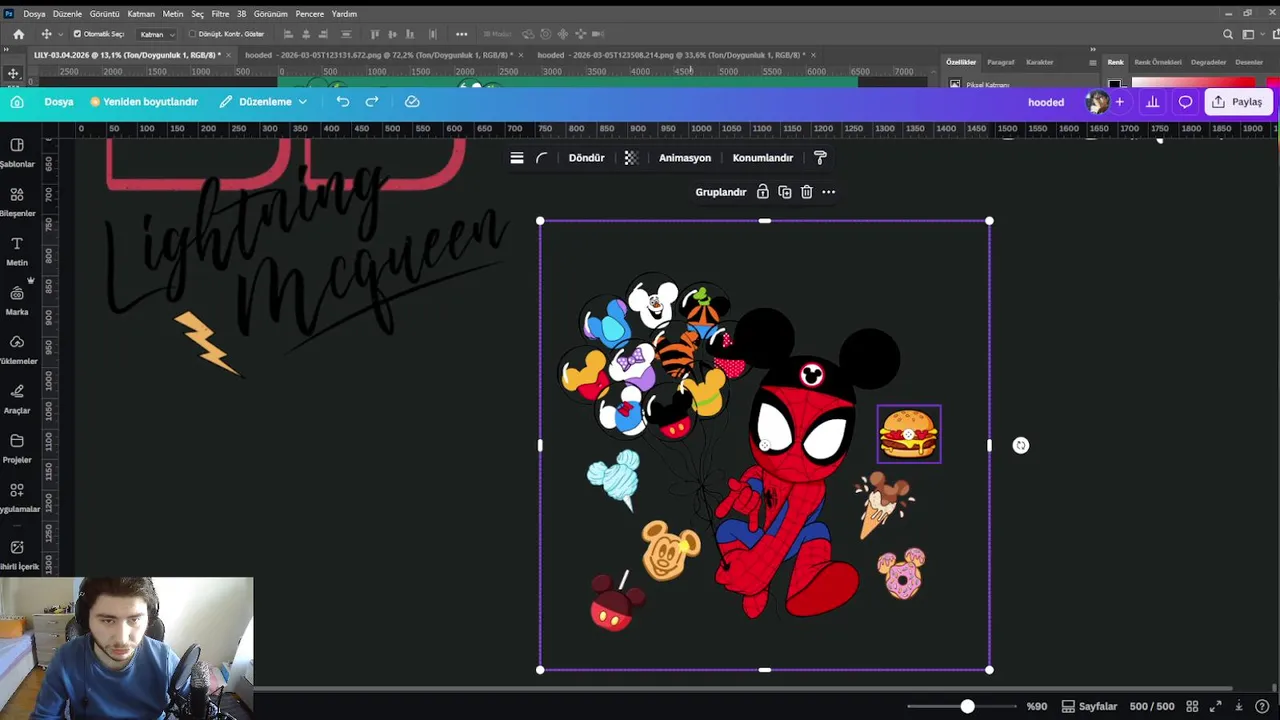1280x720 pixels.
Task: Enter fullscreen presentation icon at bottom
Action: click(x=1216, y=706)
